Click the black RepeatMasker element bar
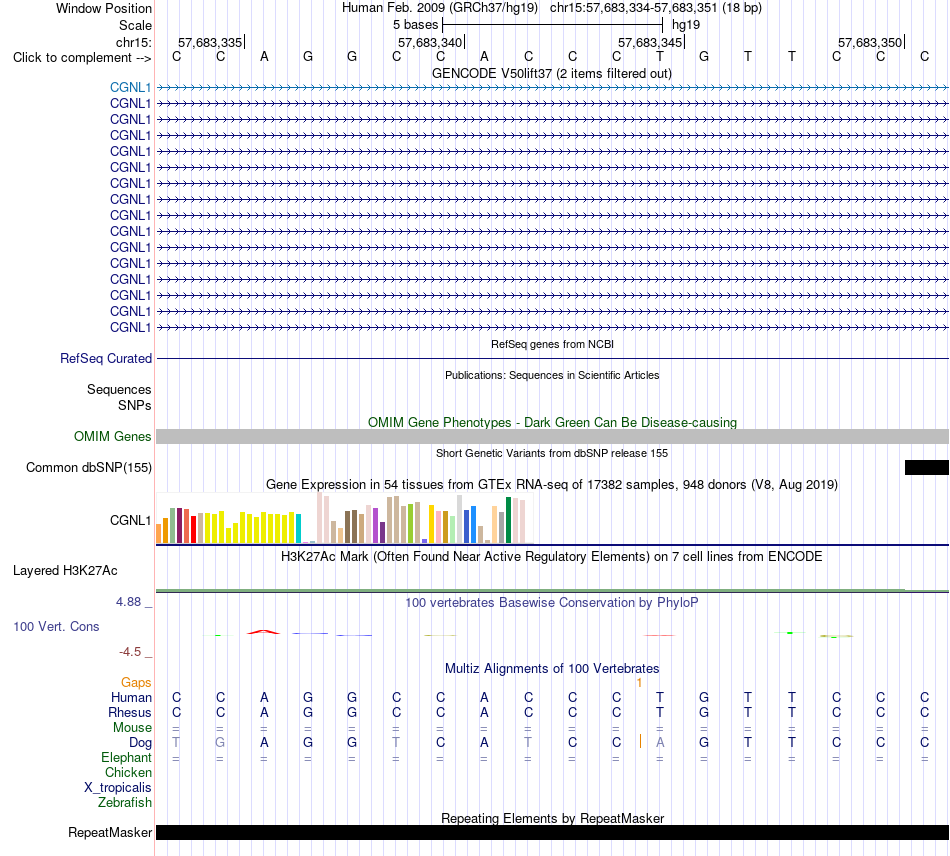 click(x=553, y=832)
